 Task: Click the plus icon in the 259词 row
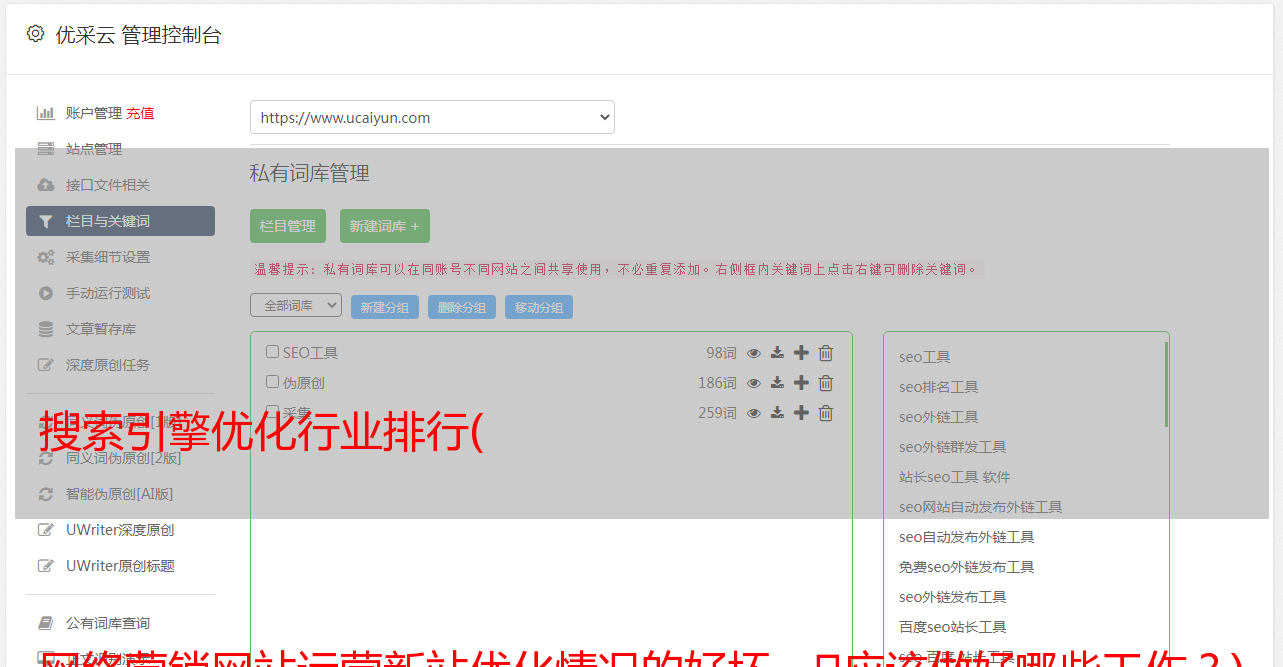[801, 413]
